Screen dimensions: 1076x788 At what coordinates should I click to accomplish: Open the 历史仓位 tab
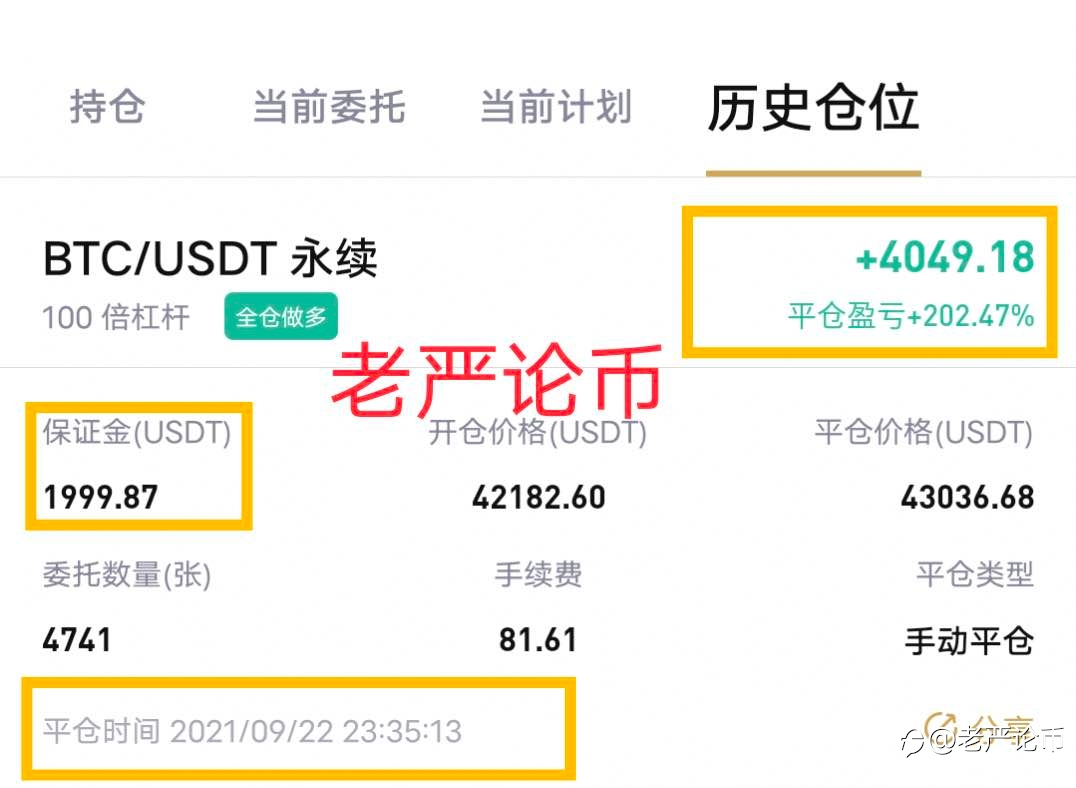click(813, 108)
